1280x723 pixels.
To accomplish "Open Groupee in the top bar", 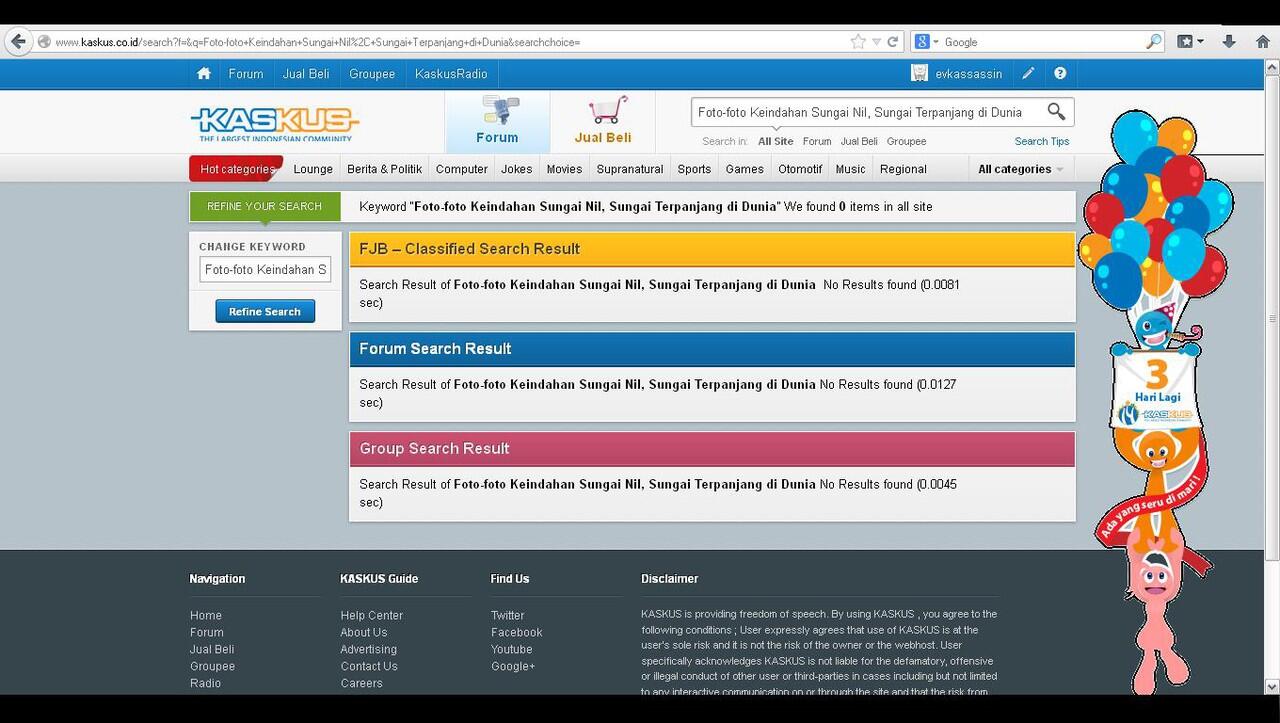I will click(x=372, y=74).
